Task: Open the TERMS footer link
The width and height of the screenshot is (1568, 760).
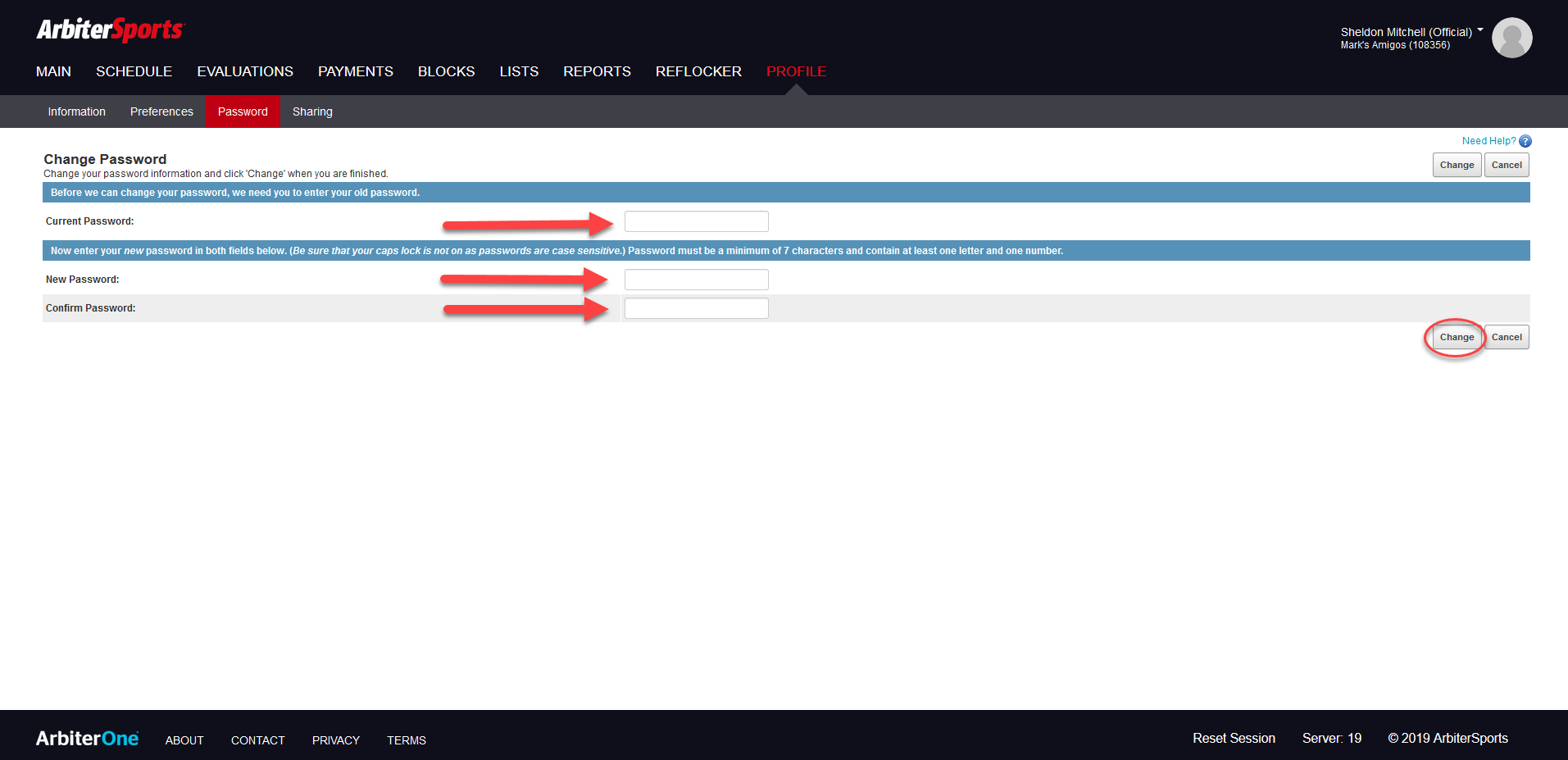Action: click(x=407, y=740)
